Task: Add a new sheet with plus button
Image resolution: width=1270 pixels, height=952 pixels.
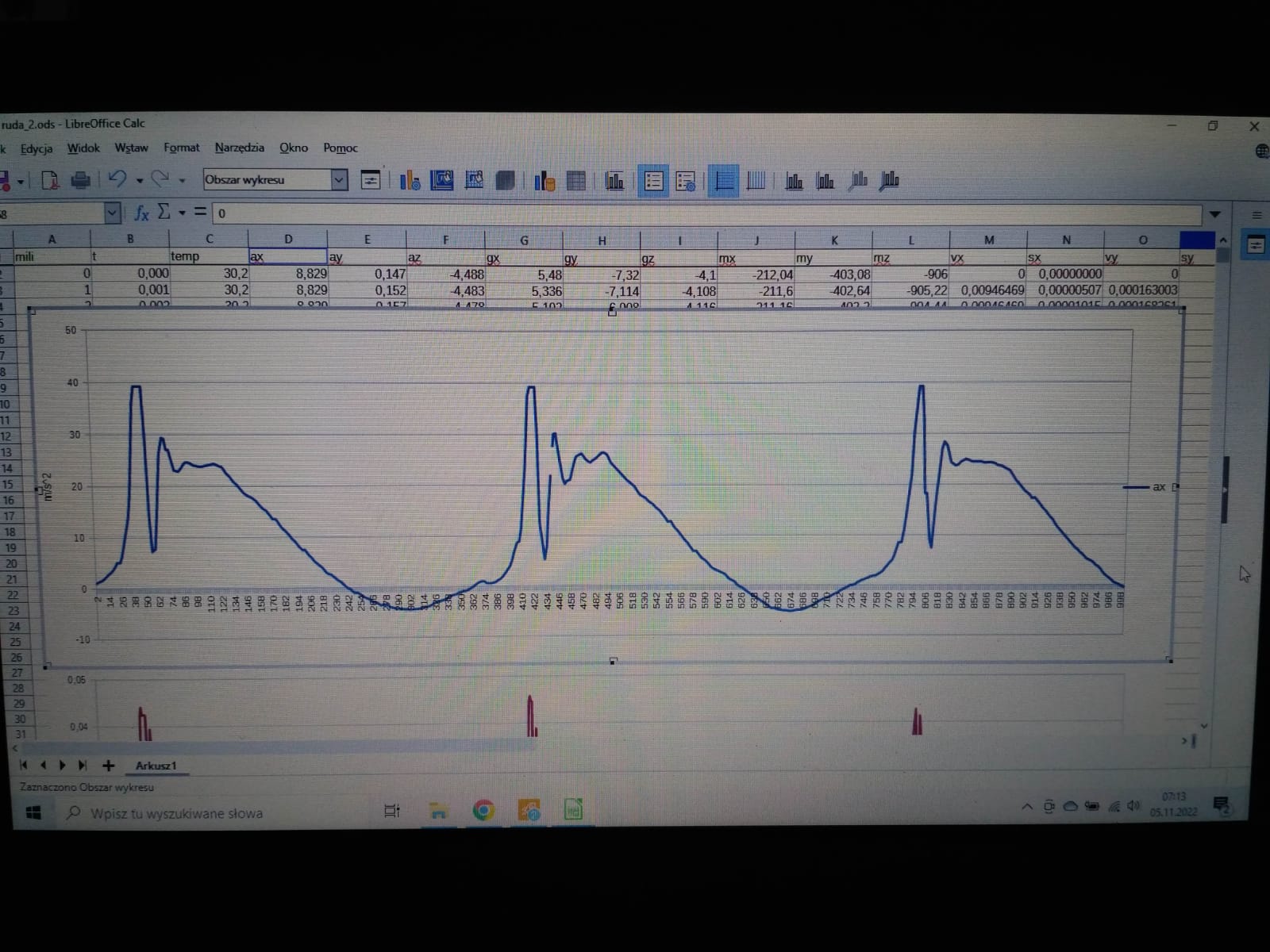Action: (109, 766)
